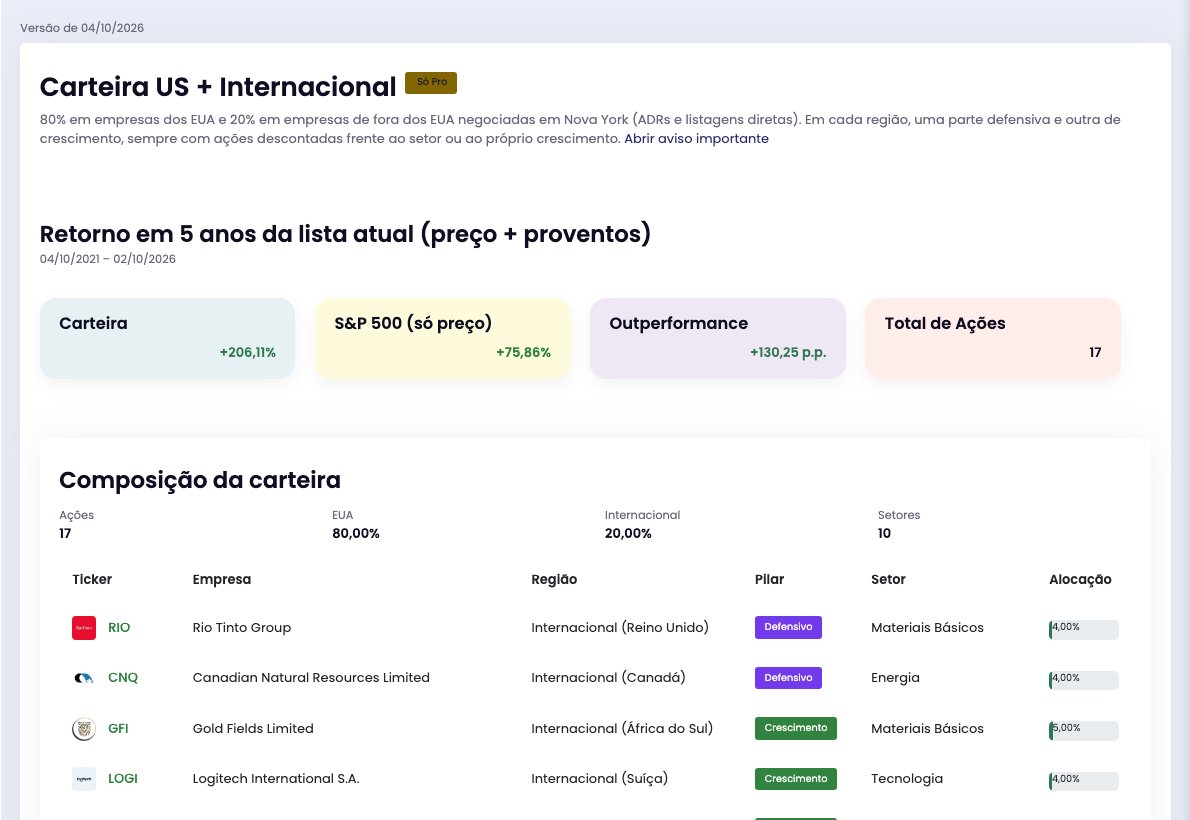Viewport: 1190px width, 820px height.
Task: Click the Outperformance card
Action: click(x=718, y=339)
